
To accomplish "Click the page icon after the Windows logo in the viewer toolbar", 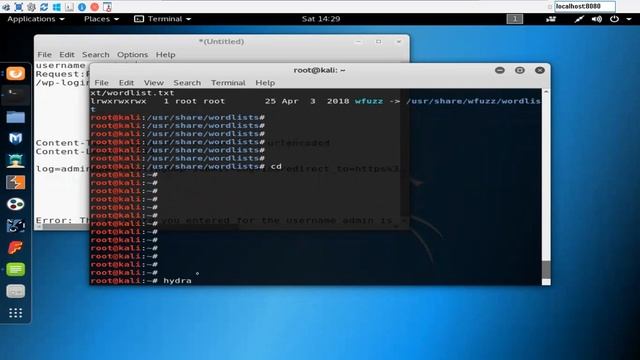I will (69, 7).
